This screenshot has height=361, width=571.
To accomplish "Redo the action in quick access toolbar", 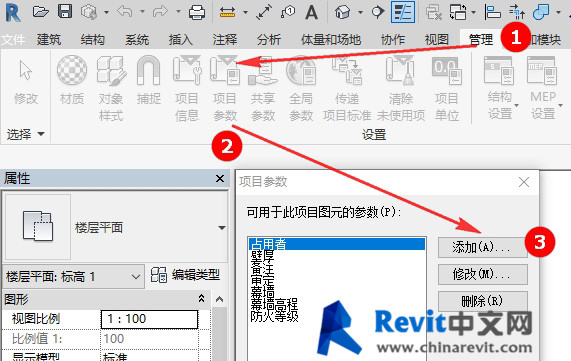I will pyautogui.click(x=160, y=12).
